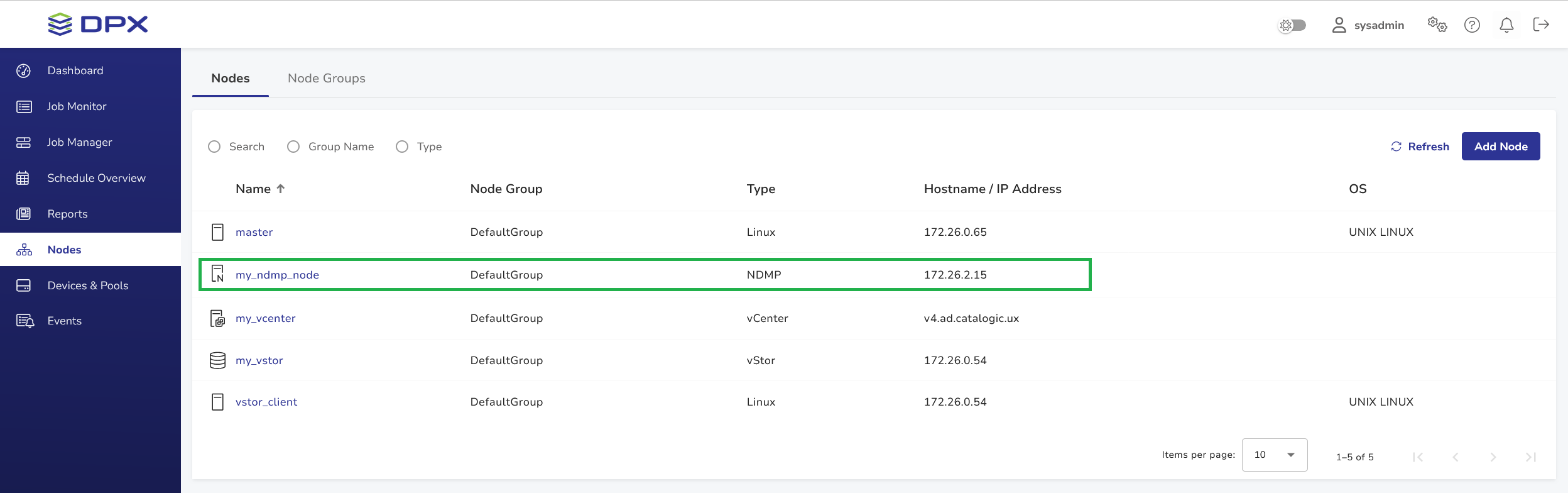Click the my_vcenter node icon
The height and width of the screenshot is (493, 1568).
tap(217, 318)
